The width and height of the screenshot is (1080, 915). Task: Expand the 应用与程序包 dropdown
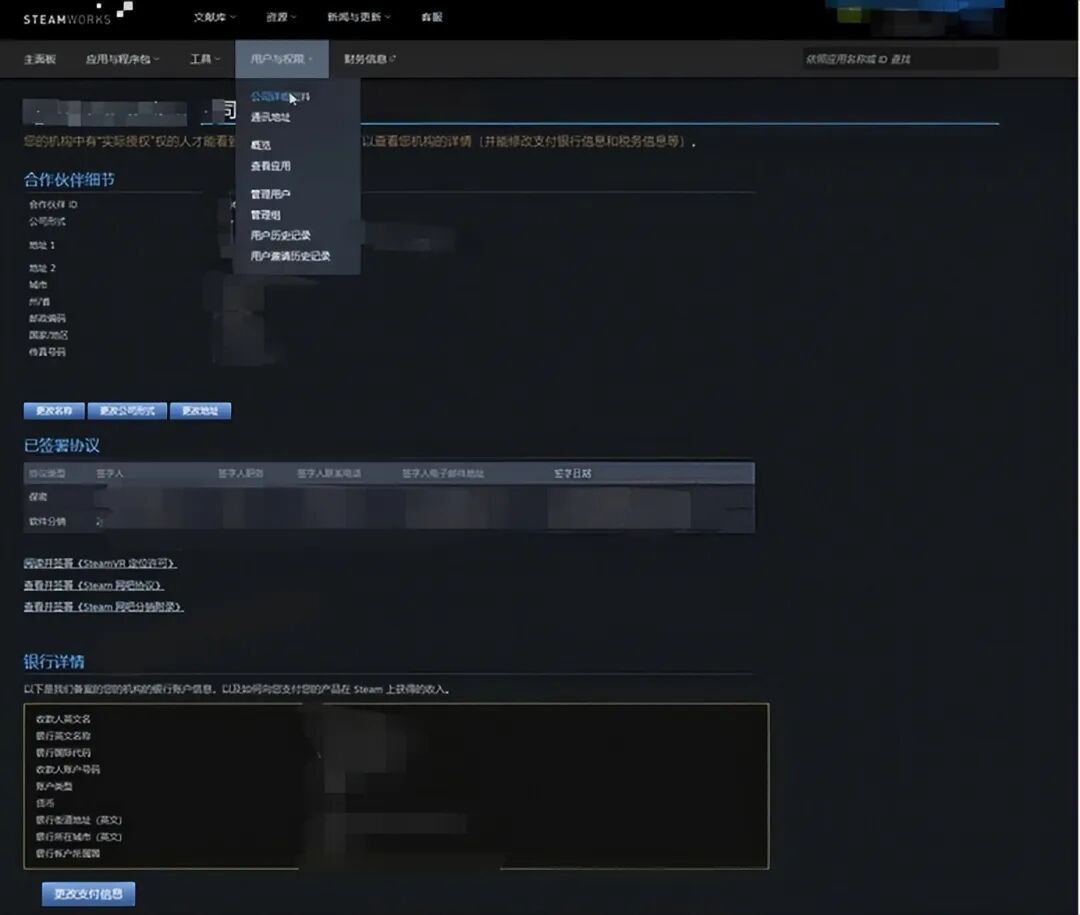[122, 59]
